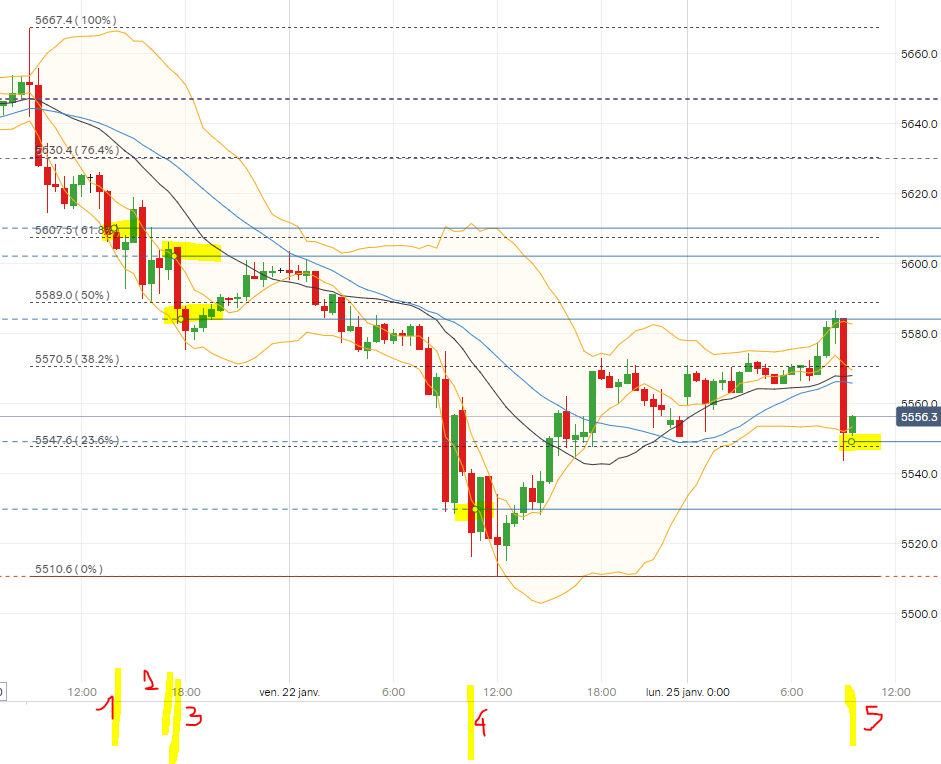
Task: Click the 6:00 label after ven. 22 janv.
Action: click(x=394, y=692)
